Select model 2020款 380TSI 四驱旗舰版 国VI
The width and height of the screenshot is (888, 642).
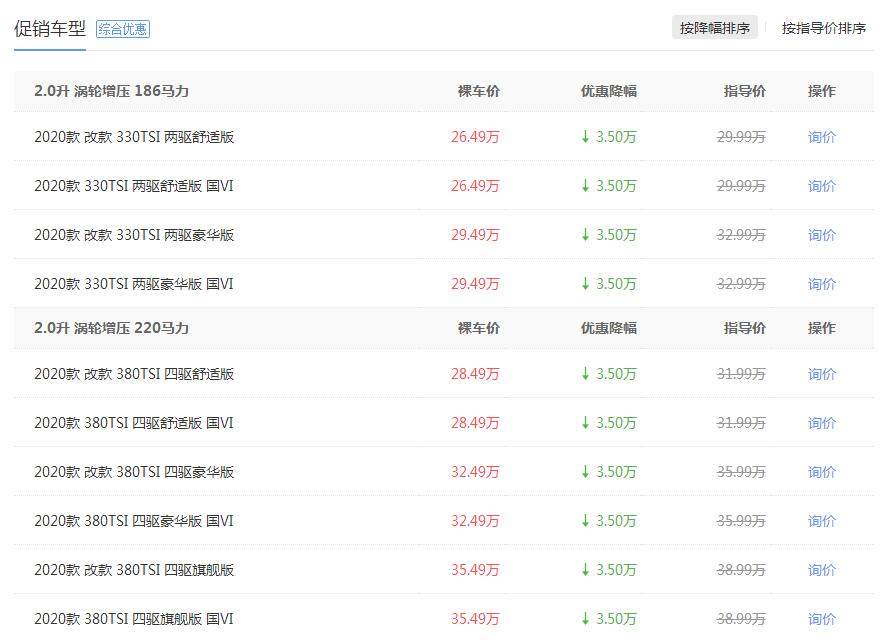click(134, 619)
